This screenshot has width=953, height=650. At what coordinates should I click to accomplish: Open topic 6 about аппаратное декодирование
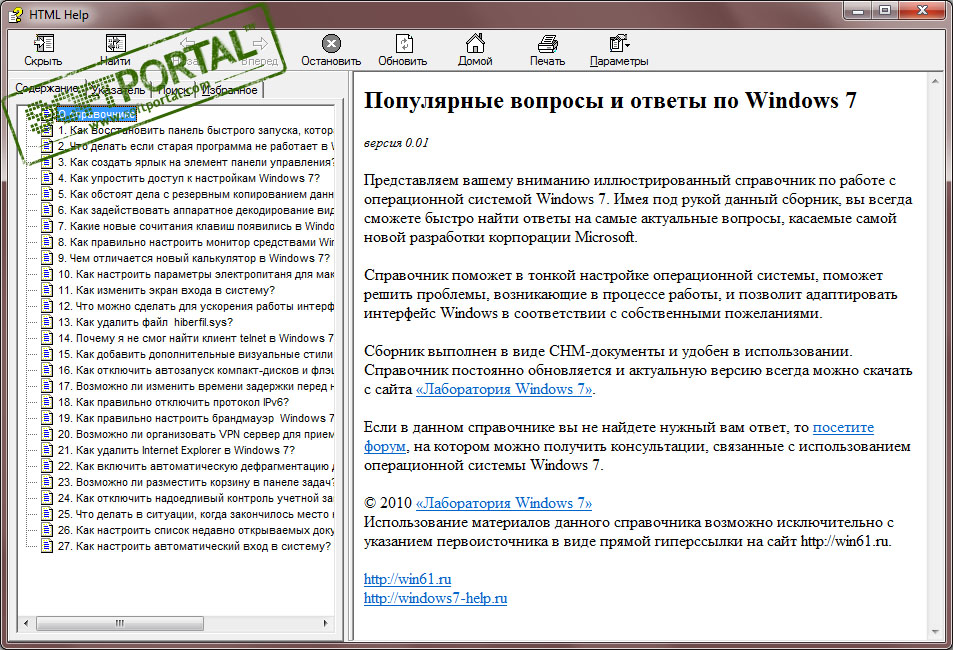click(196, 210)
